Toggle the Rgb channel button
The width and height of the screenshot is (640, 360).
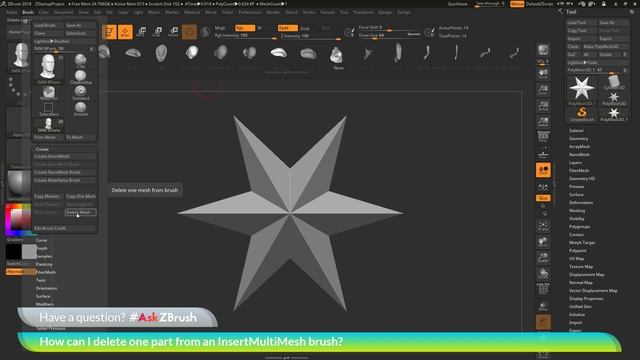coord(245,28)
